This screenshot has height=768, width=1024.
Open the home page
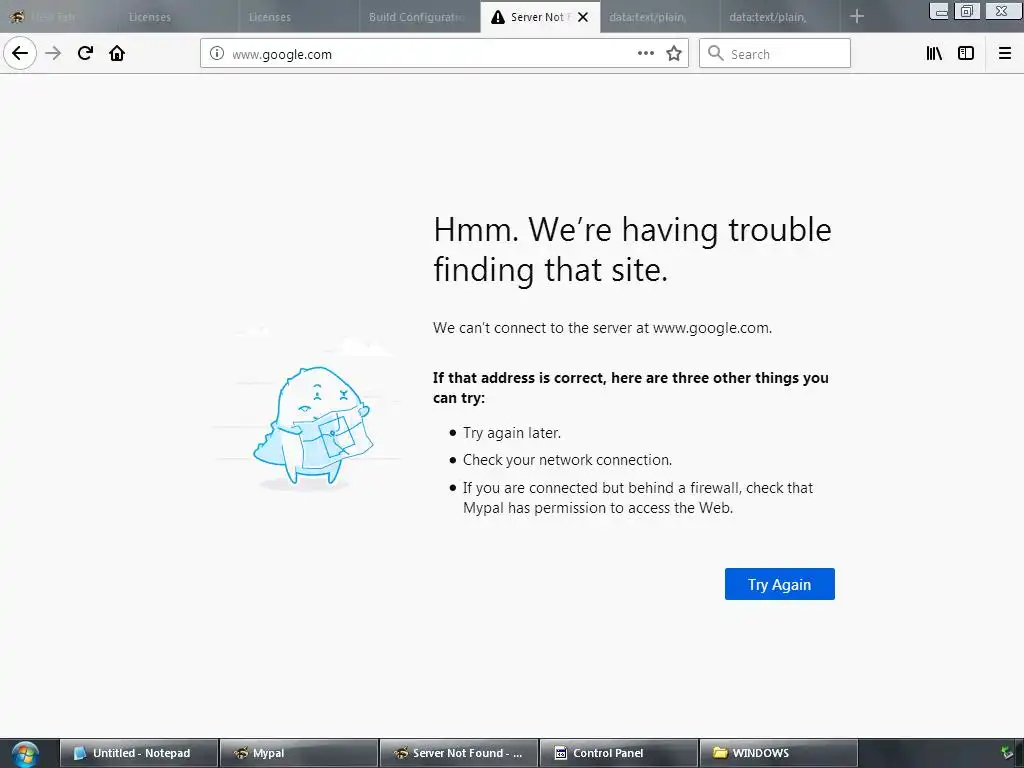coord(117,53)
